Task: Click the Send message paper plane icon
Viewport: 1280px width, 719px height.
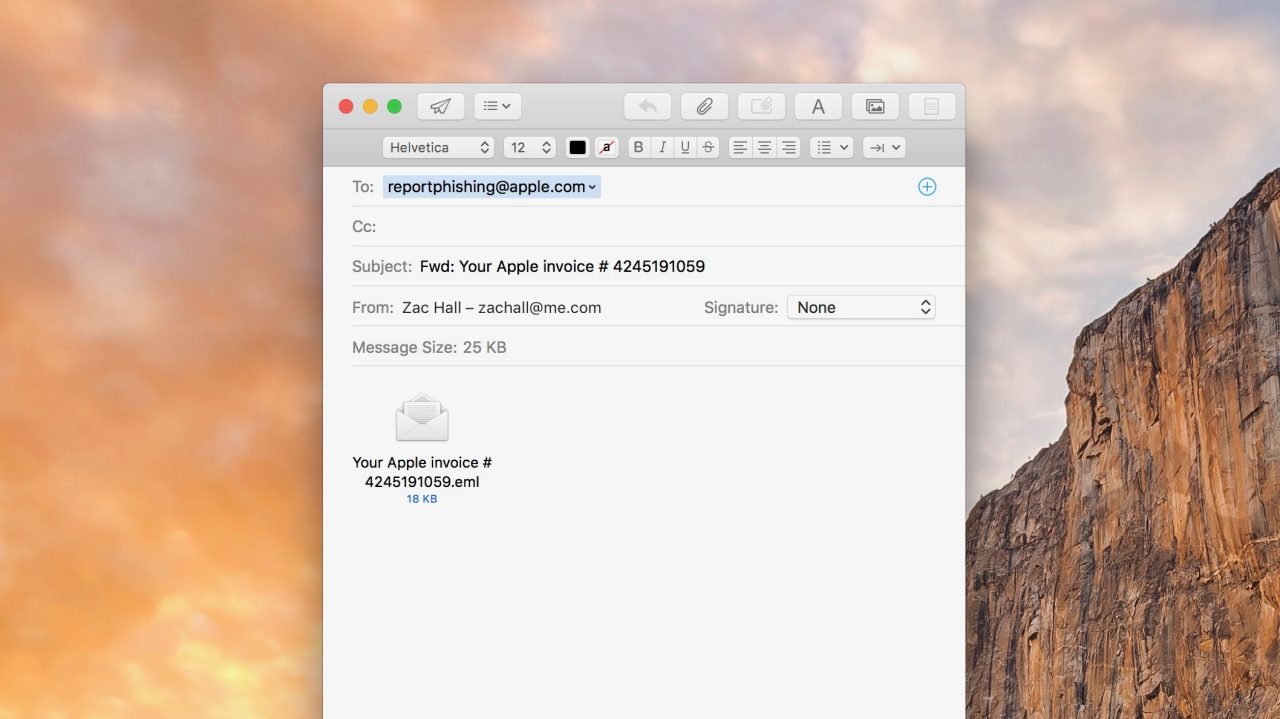Action: (x=440, y=106)
